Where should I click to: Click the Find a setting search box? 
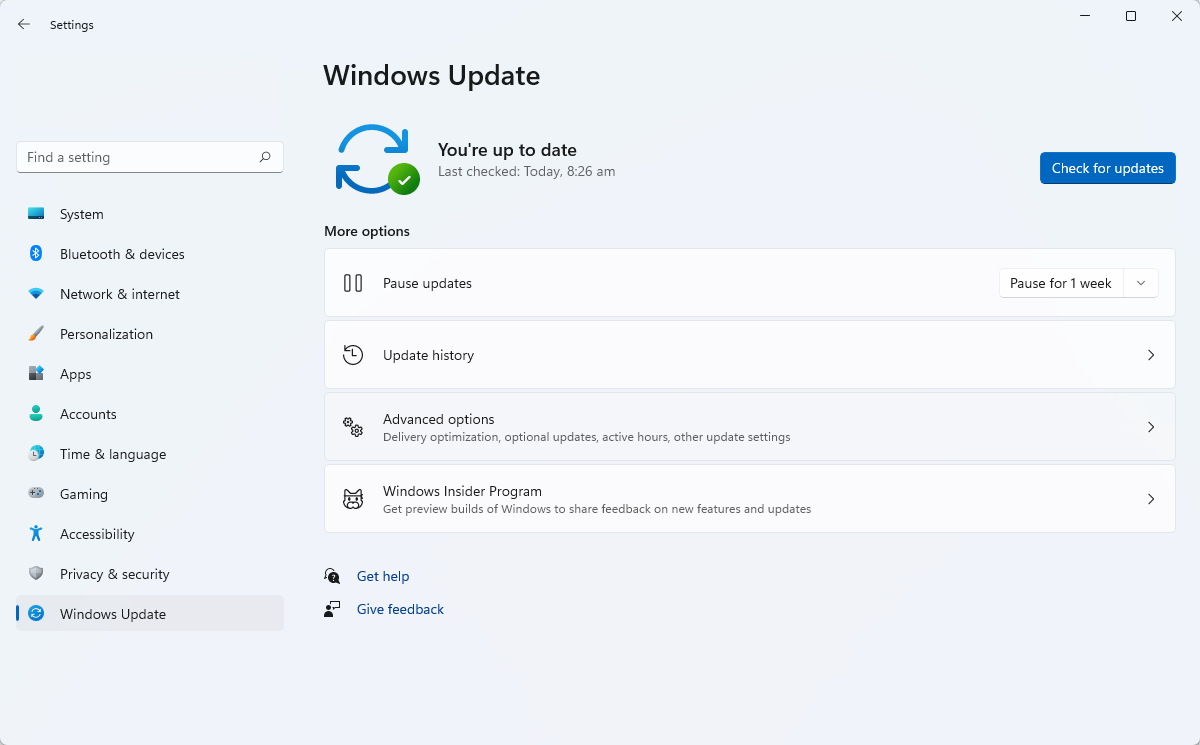(x=150, y=157)
